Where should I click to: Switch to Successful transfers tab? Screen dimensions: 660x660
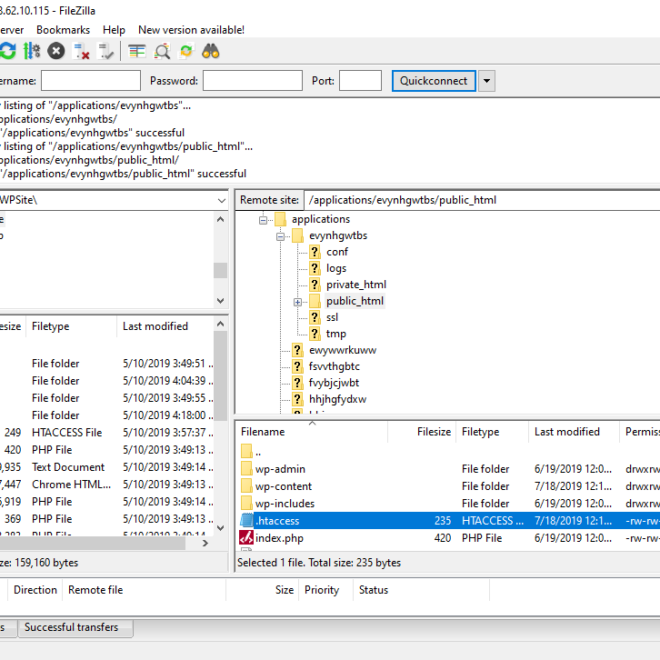tap(75, 627)
